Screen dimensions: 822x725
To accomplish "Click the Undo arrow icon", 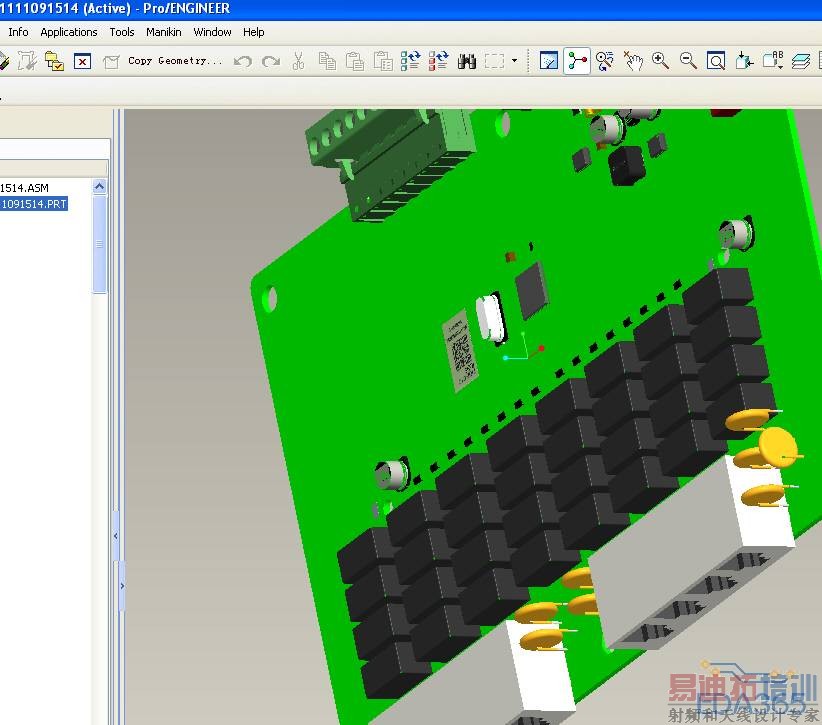I will pos(243,61).
